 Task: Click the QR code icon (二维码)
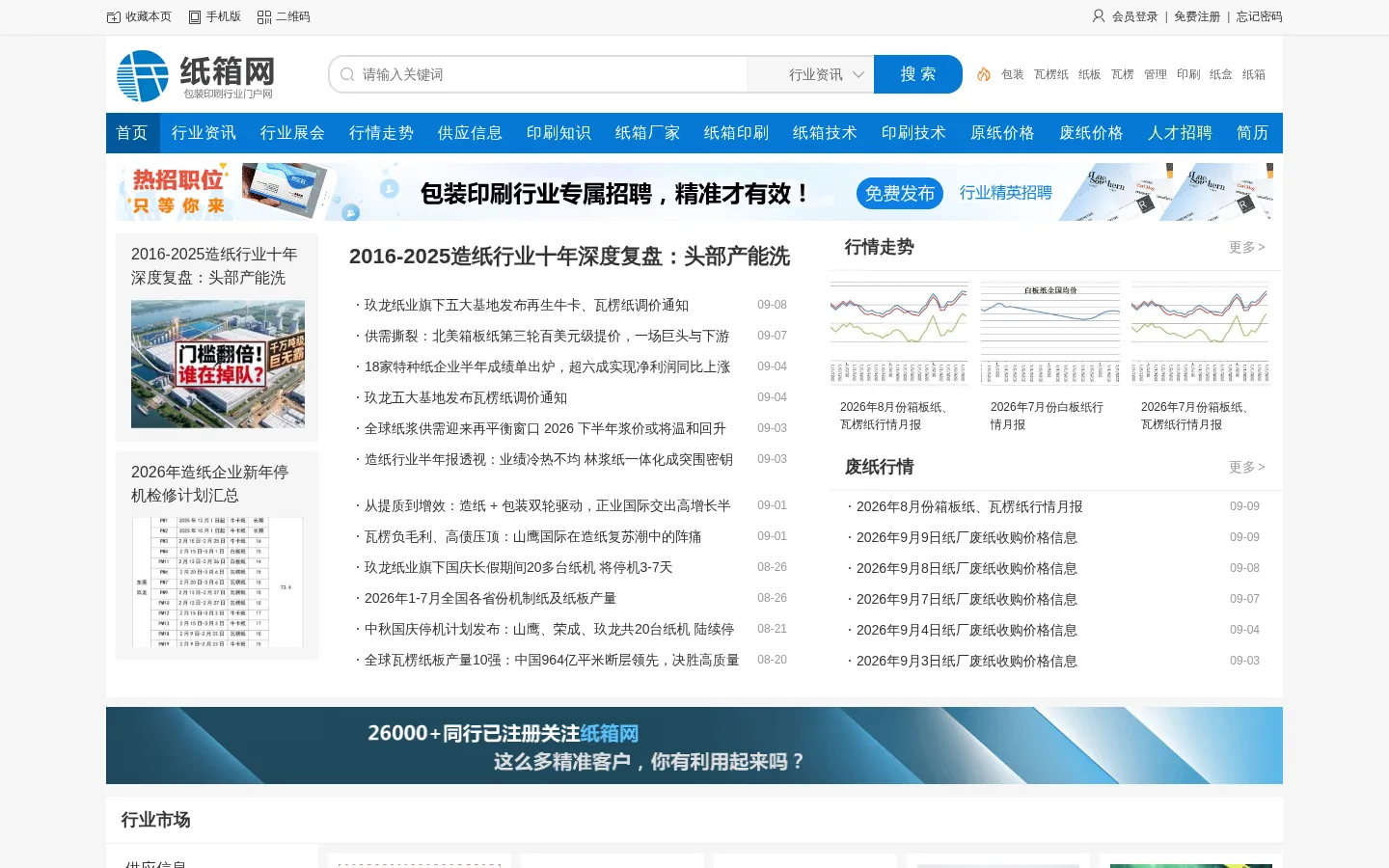point(264,16)
